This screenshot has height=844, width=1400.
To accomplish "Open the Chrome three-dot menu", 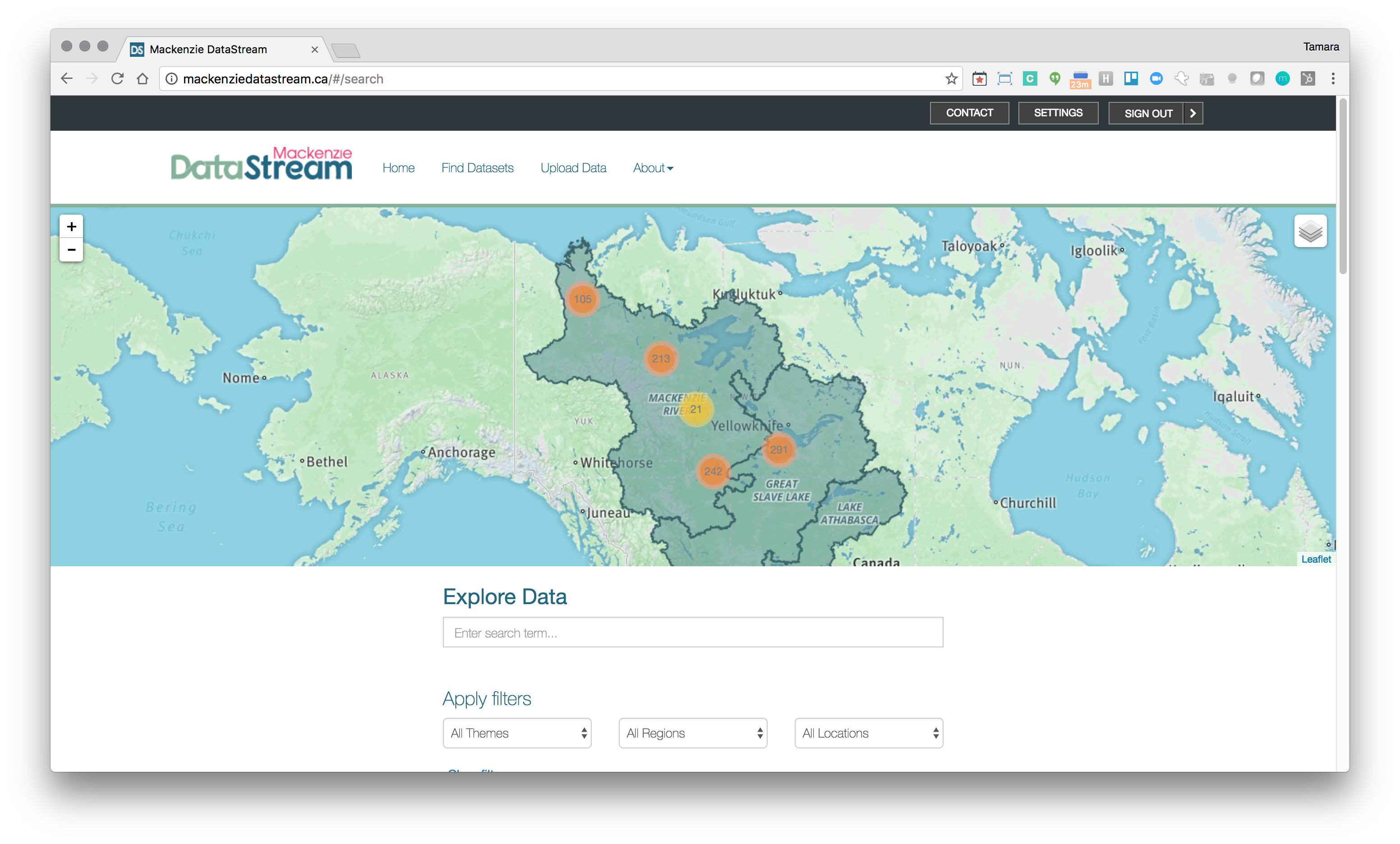I will (x=1333, y=78).
